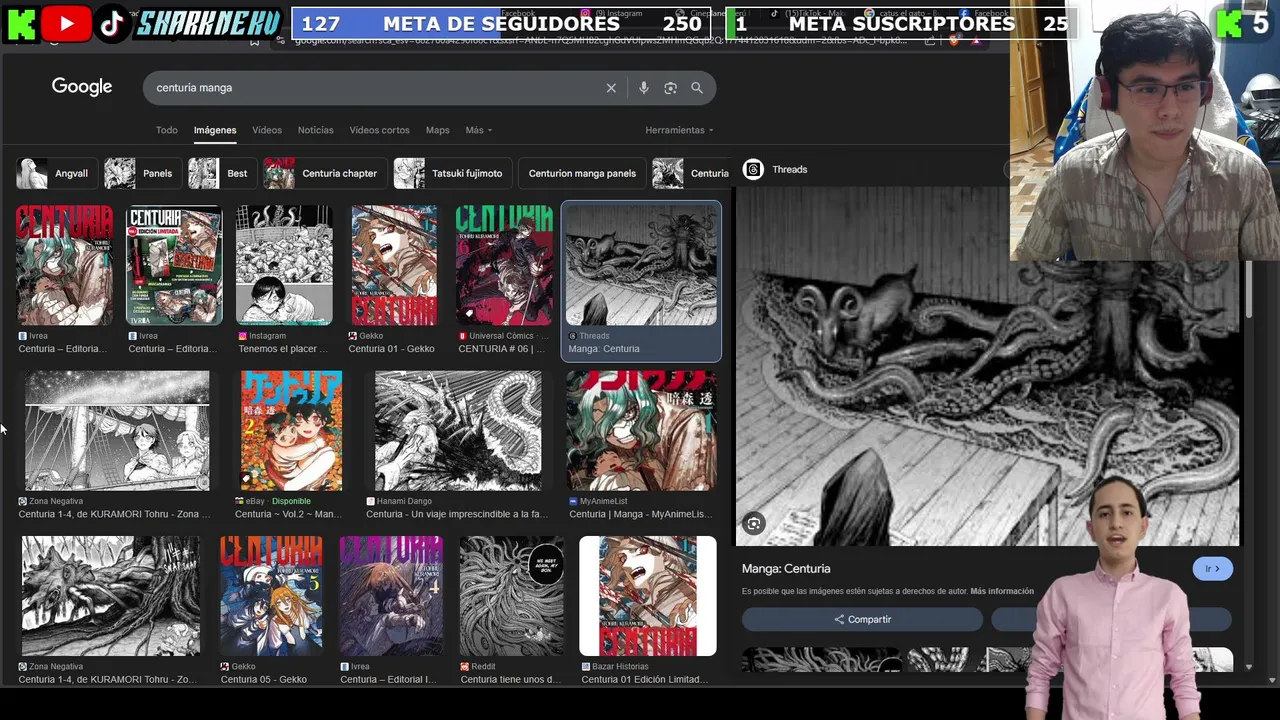Select the Tatsuki fujimoto filter chip
Viewport: 1280px width, 720px height.
pyautogui.click(x=452, y=173)
